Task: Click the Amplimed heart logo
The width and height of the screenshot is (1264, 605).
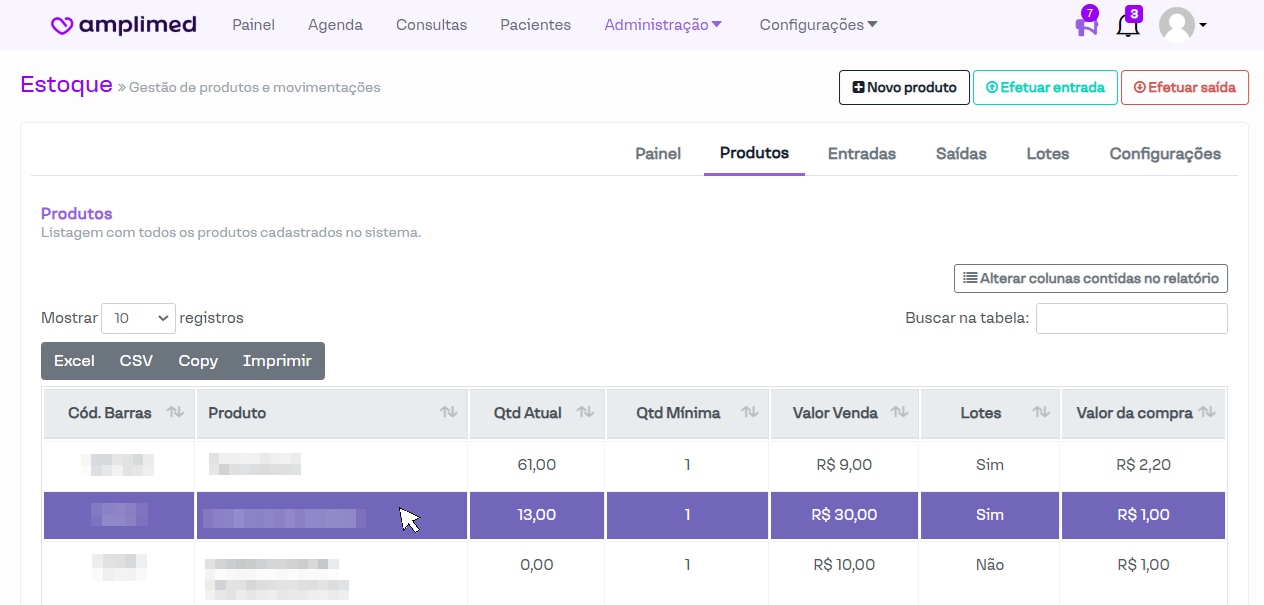Action: coord(62,26)
